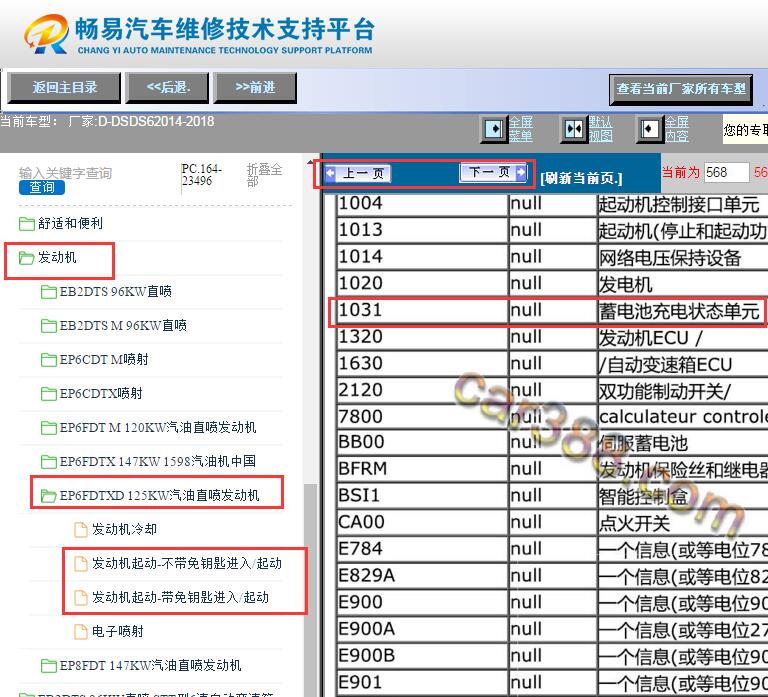This screenshot has width=768, height=697.
Task: Click the 舒适和便利 folder icon
Action: point(26,224)
